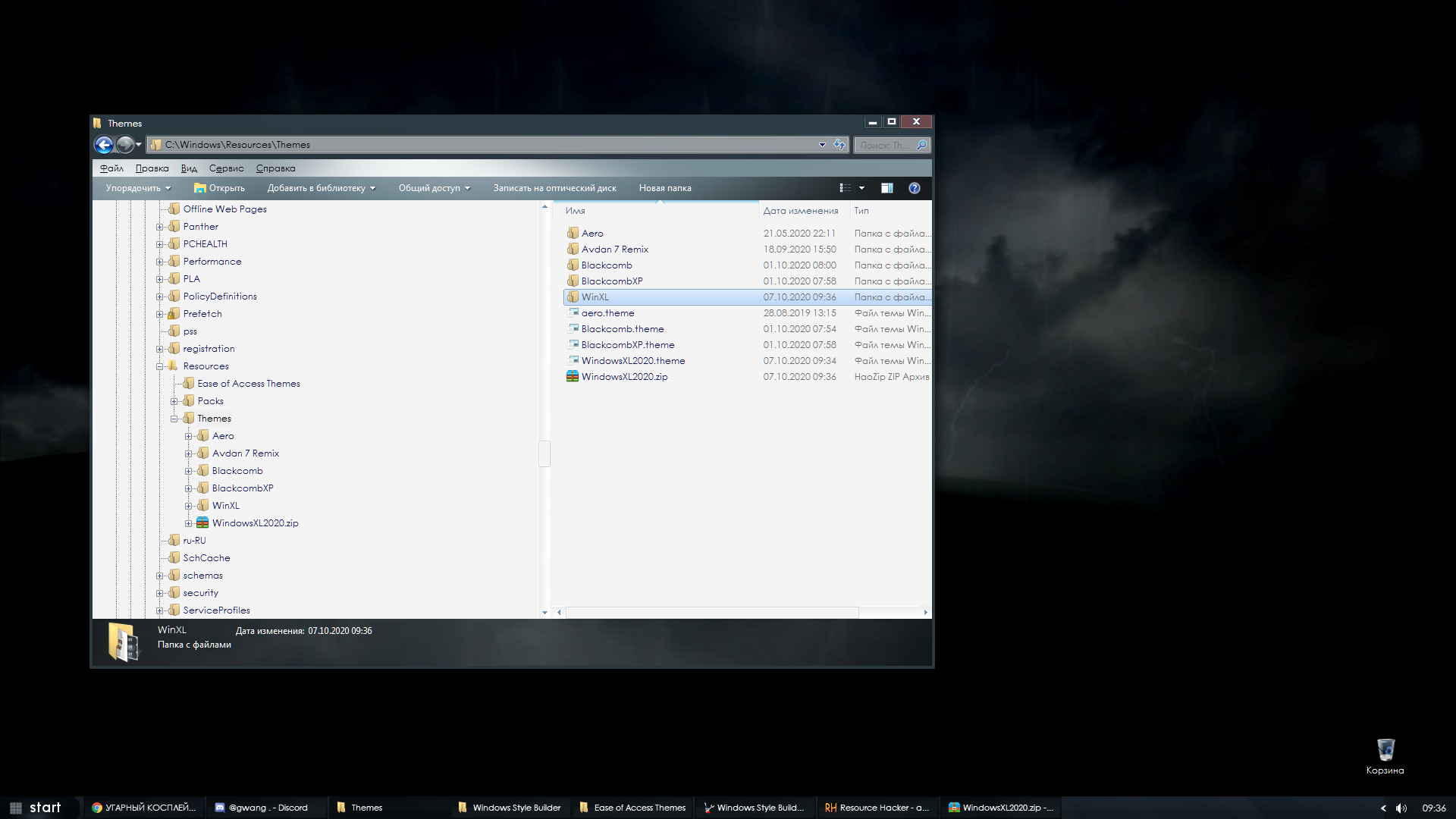1456x819 pixels.
Task: Open Explorer Help via question mark icon
Action: tap(914, 187)
